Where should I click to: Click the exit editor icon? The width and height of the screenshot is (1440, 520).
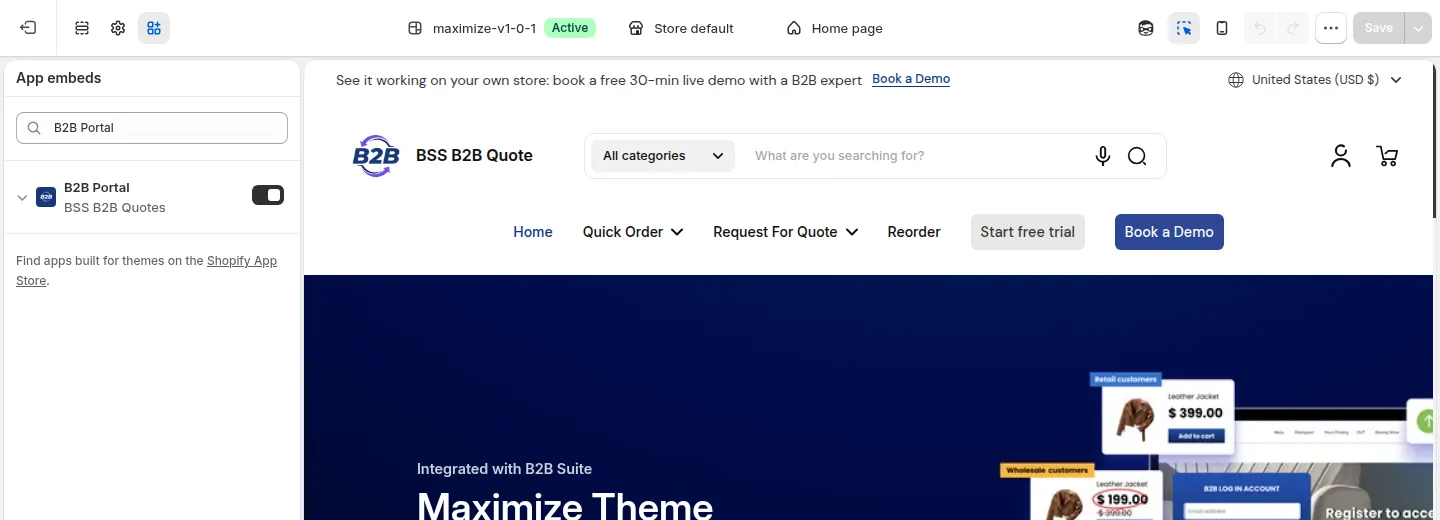28,28
